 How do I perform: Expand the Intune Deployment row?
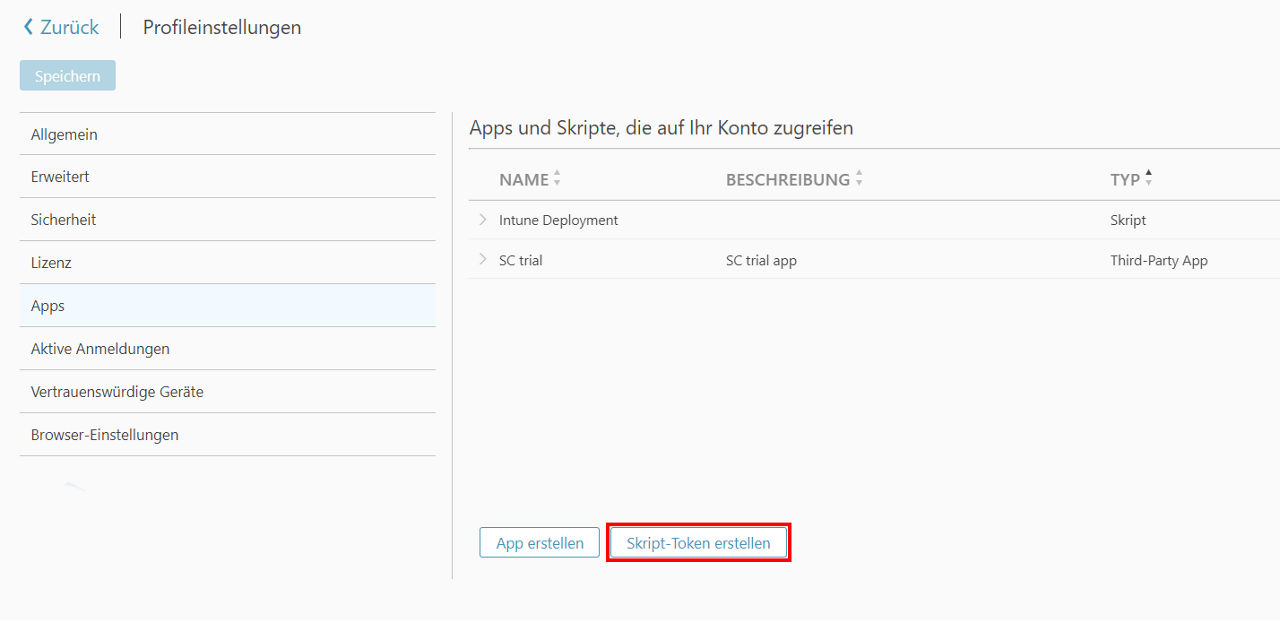point(483,220)
